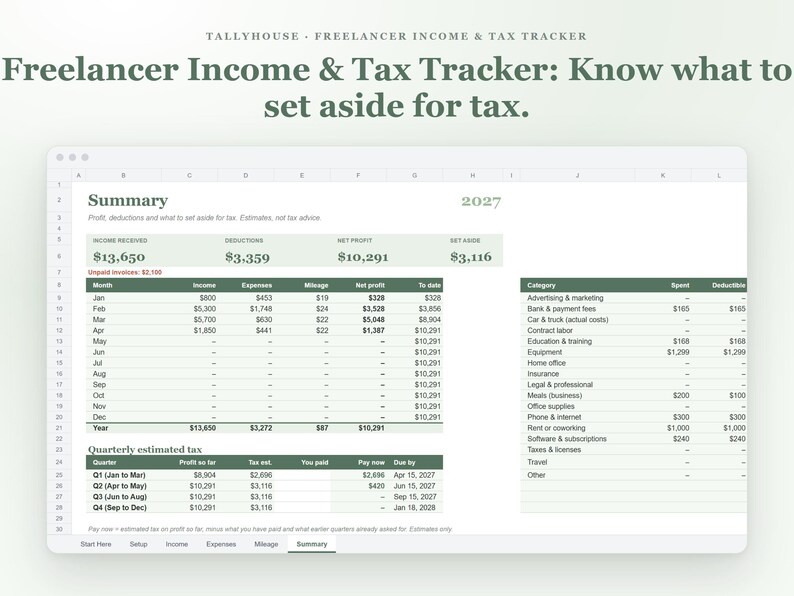Select column J header
This screenshot has height=596, width=794.
pyautogui.click(x=577, y=175)
